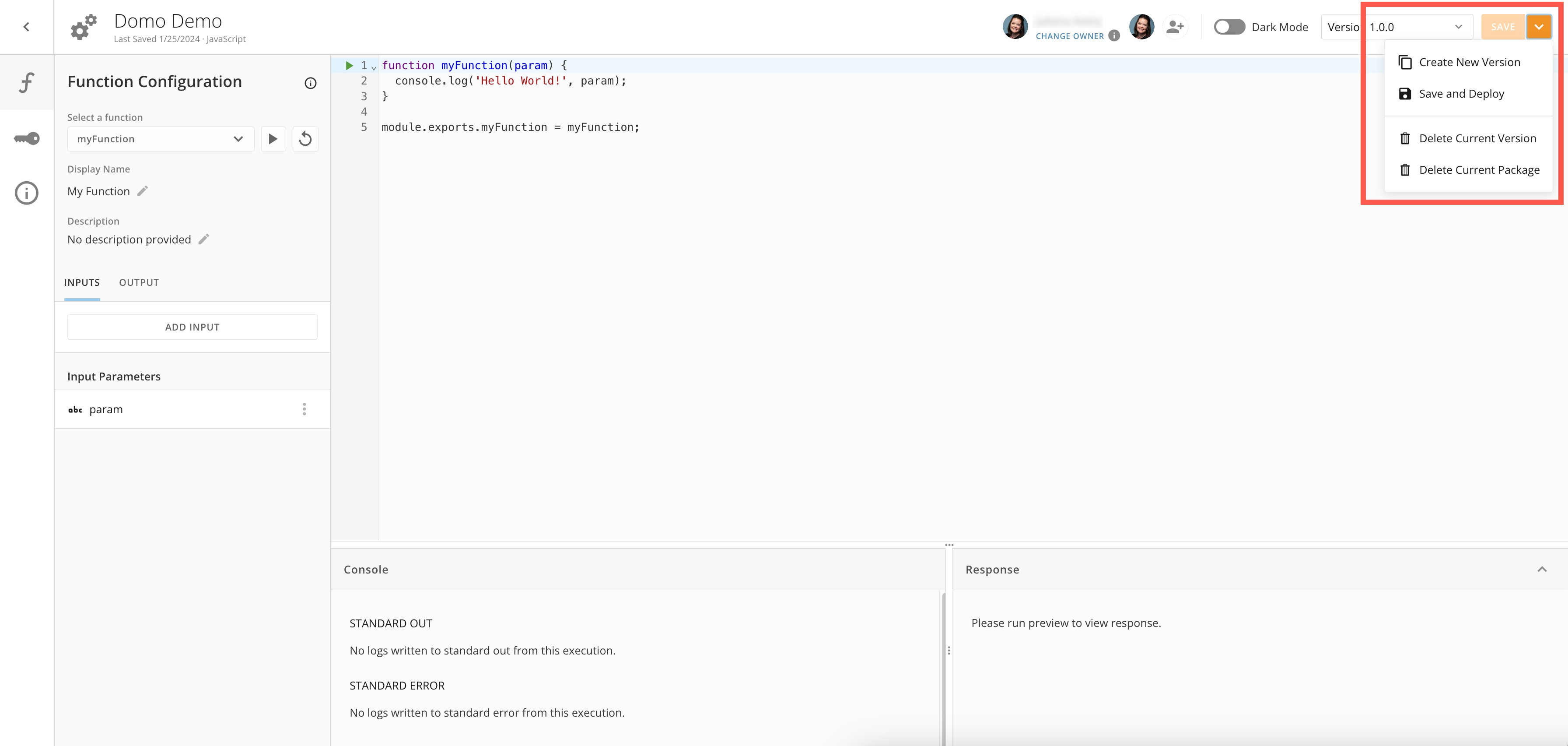The width and height of the screenshot is (1568, 746).
Task: Run the function with the play icon
Action: tap(273, 139)
